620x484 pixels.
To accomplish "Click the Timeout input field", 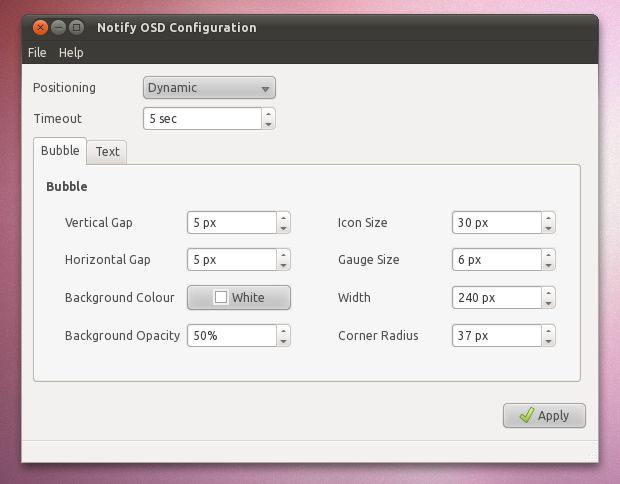I will [202, 119].
